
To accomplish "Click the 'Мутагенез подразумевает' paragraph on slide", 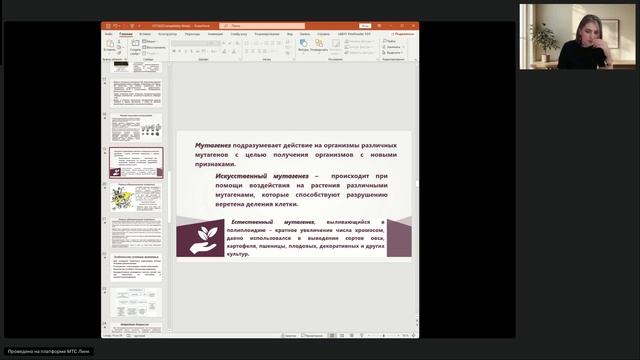I will click(x=296, y=155).
